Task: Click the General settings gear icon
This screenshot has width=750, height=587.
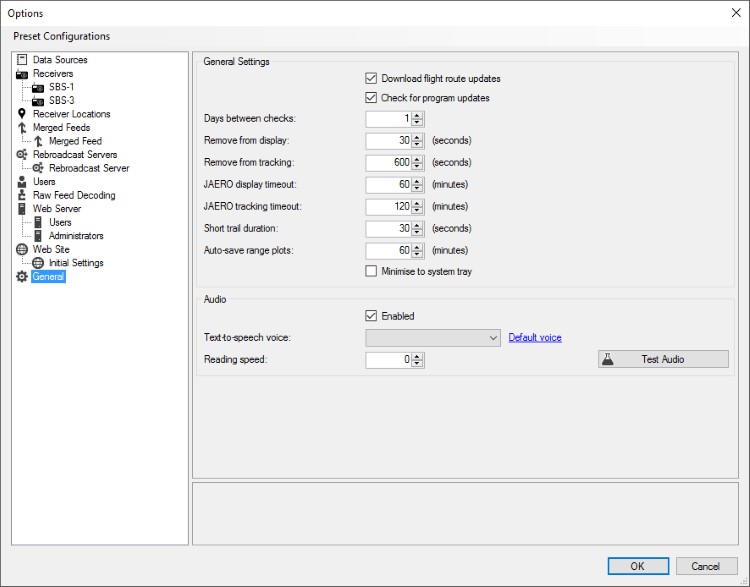Action: pyautogui.click(x=22, y=277)
